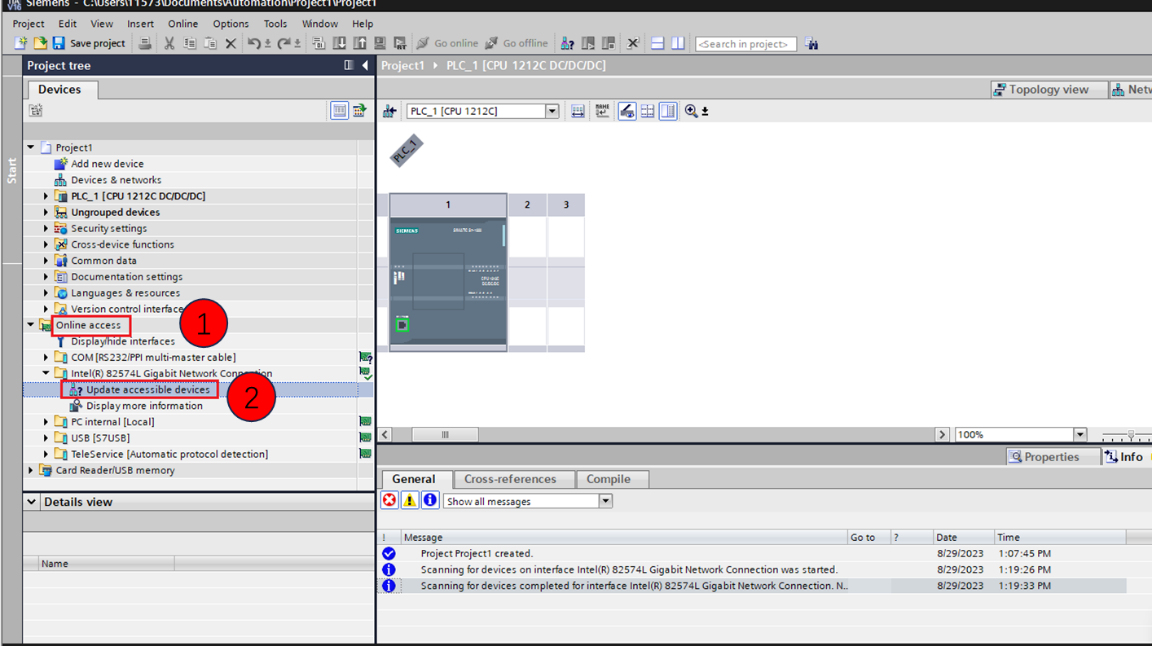Screen dimensions: 1152x646
Task: Click Go offline in the toolbar
Action: coord(516,43)
